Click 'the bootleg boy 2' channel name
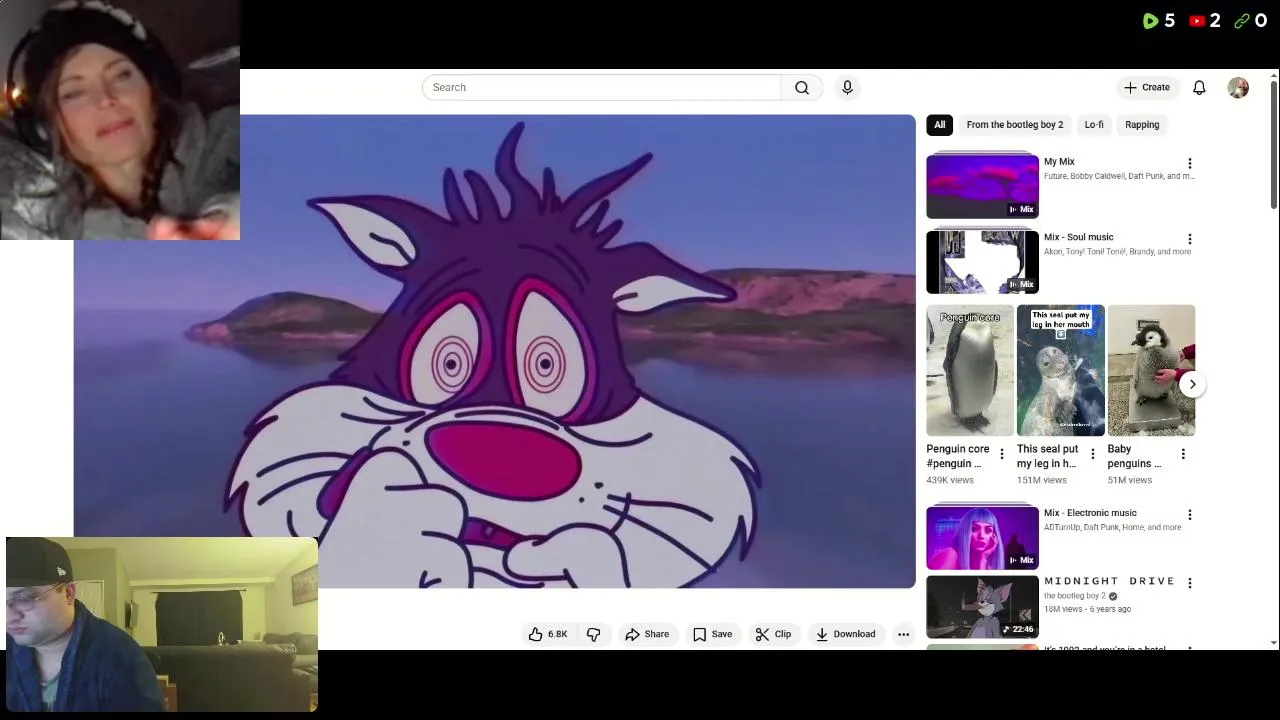This screenshot has height=720, width=1280. point(1075,596)
